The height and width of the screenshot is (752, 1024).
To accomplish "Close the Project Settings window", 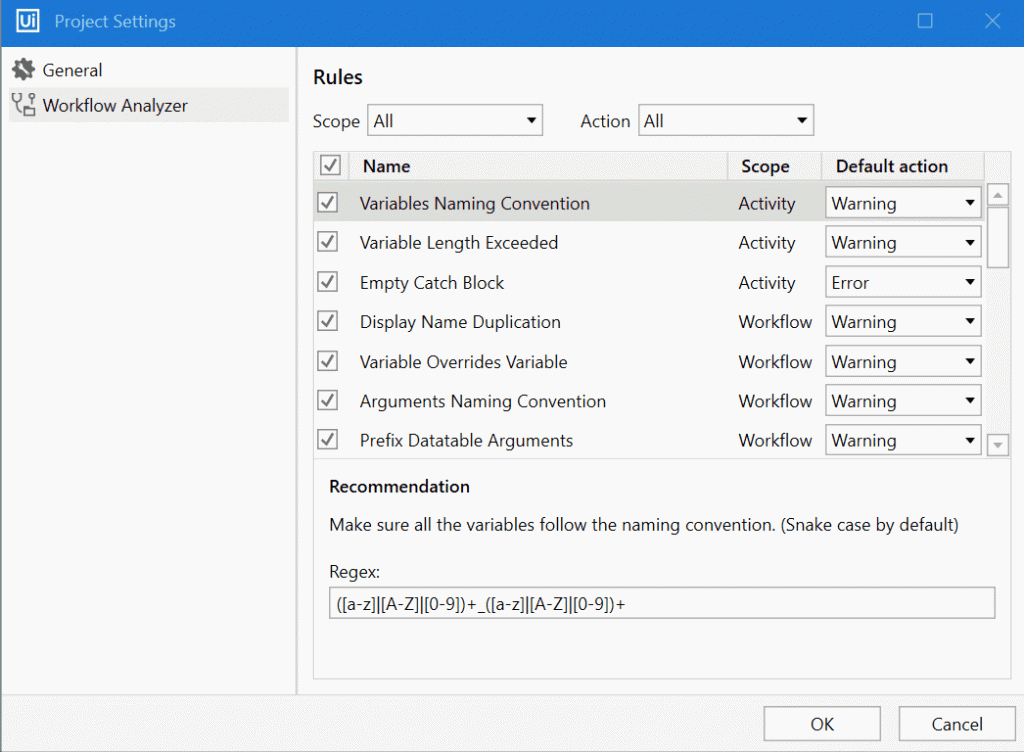I will pos(993,21).
